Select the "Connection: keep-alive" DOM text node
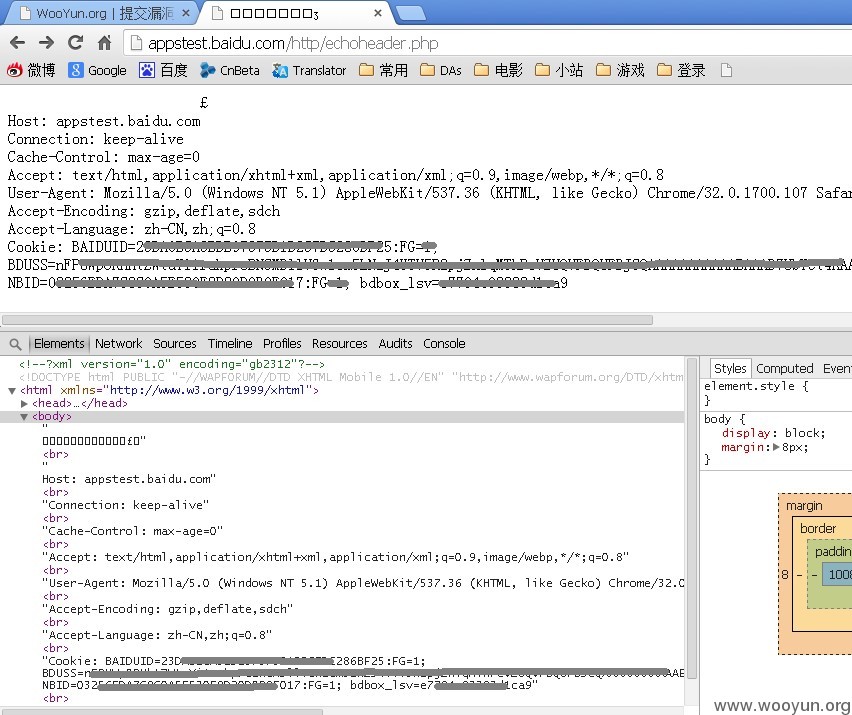 [x=125, y=505]
